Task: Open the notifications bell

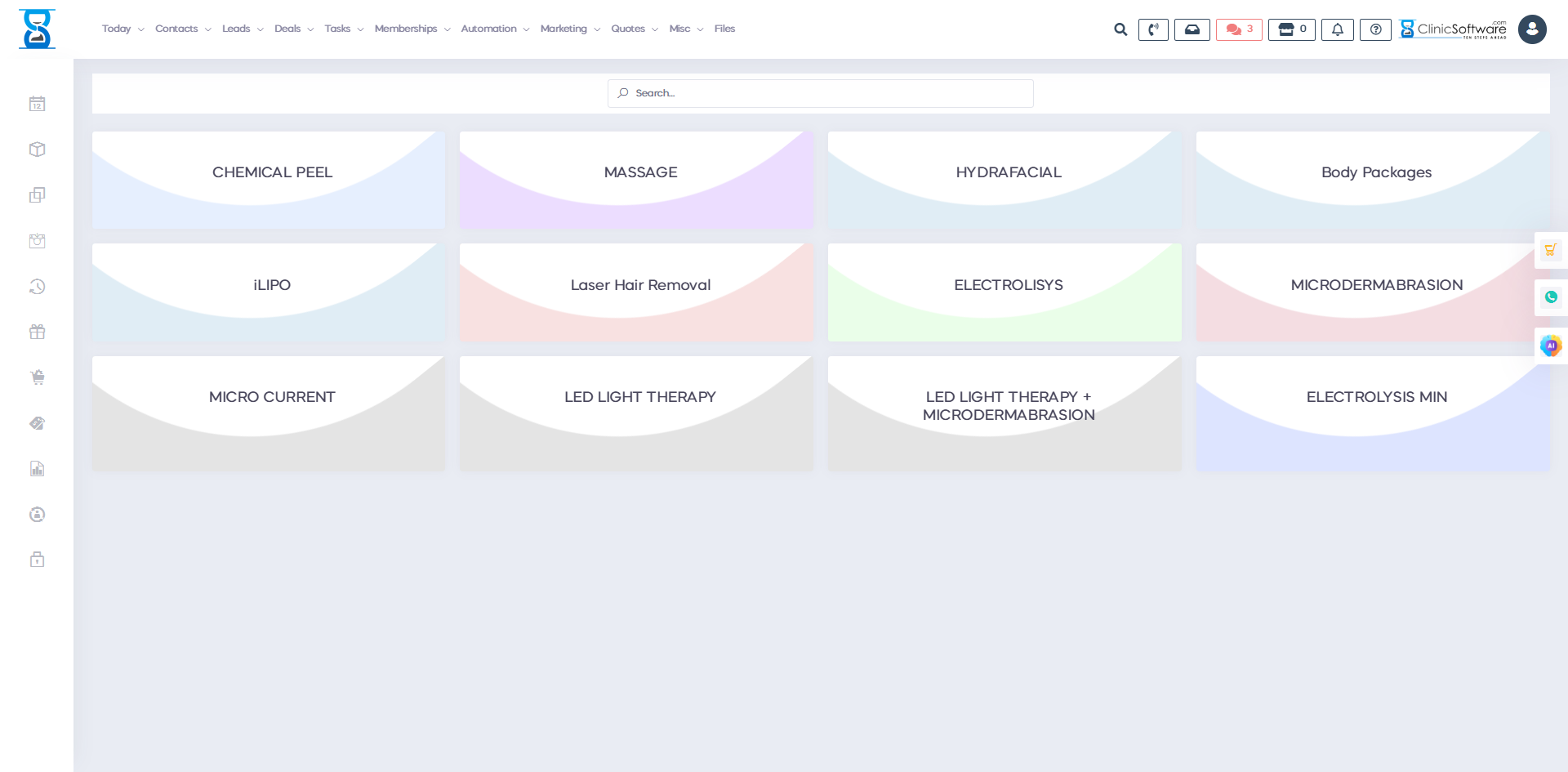Action: pos(1337,29)
